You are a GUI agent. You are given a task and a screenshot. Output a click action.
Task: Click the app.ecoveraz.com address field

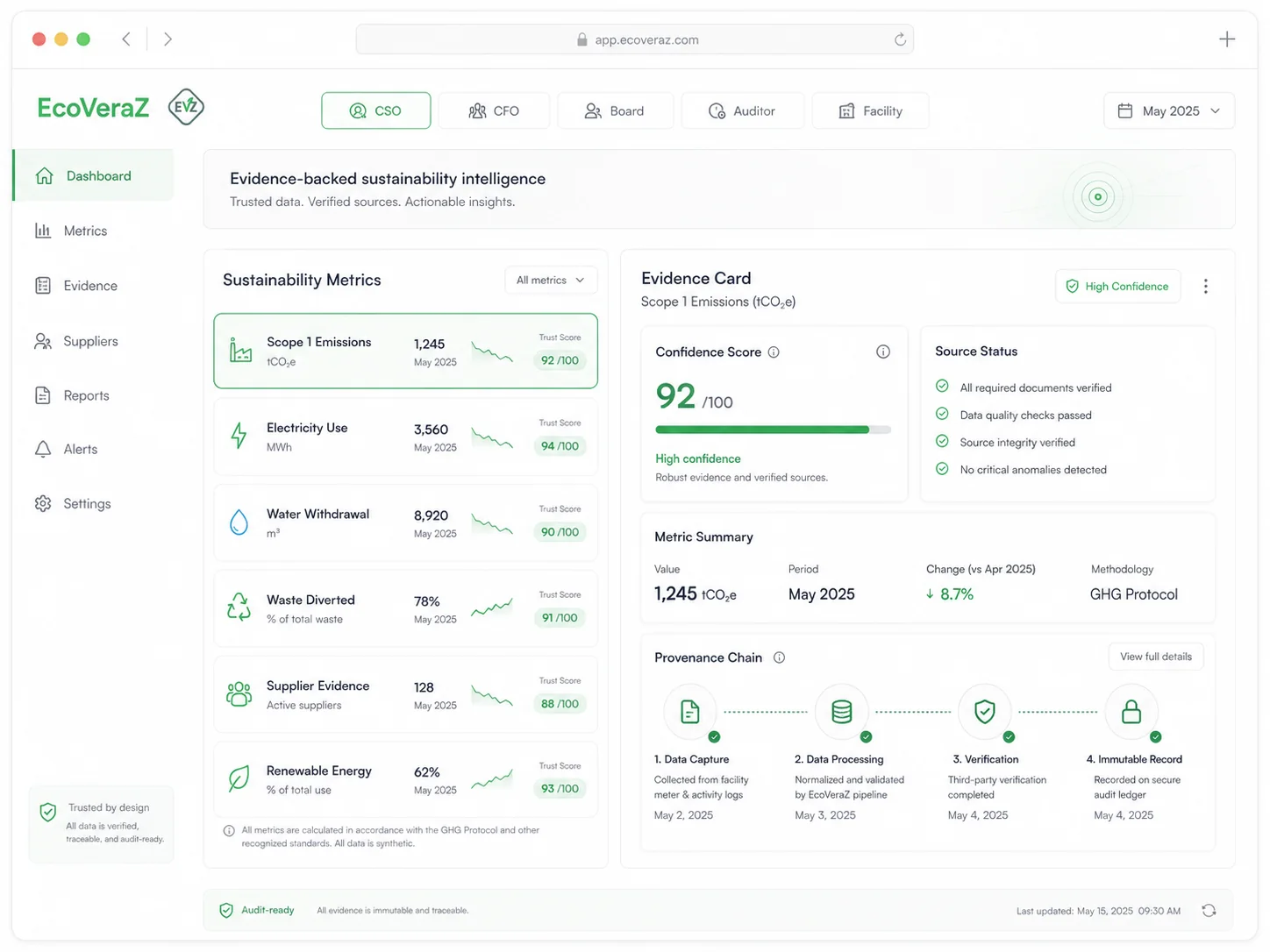635,39
